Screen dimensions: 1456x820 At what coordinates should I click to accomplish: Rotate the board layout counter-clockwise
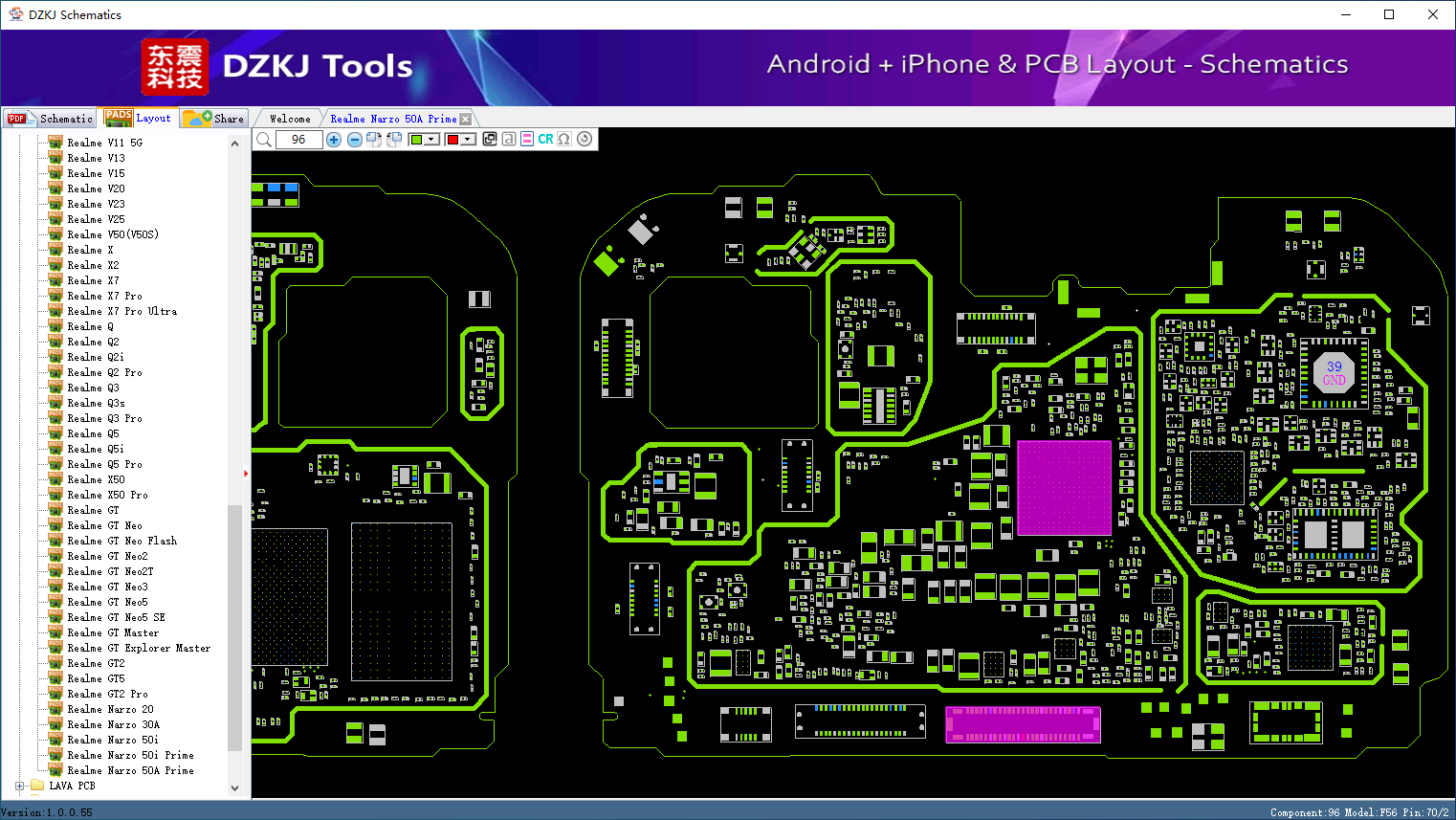(393, 140)
